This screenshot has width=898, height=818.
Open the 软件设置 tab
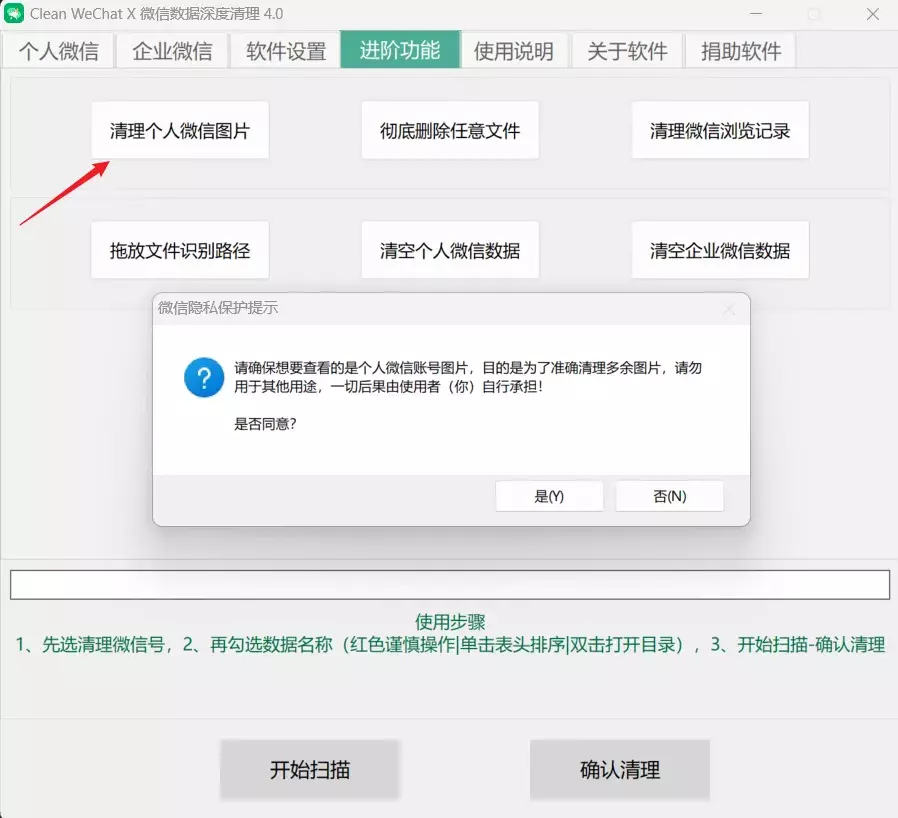point(286,51)
